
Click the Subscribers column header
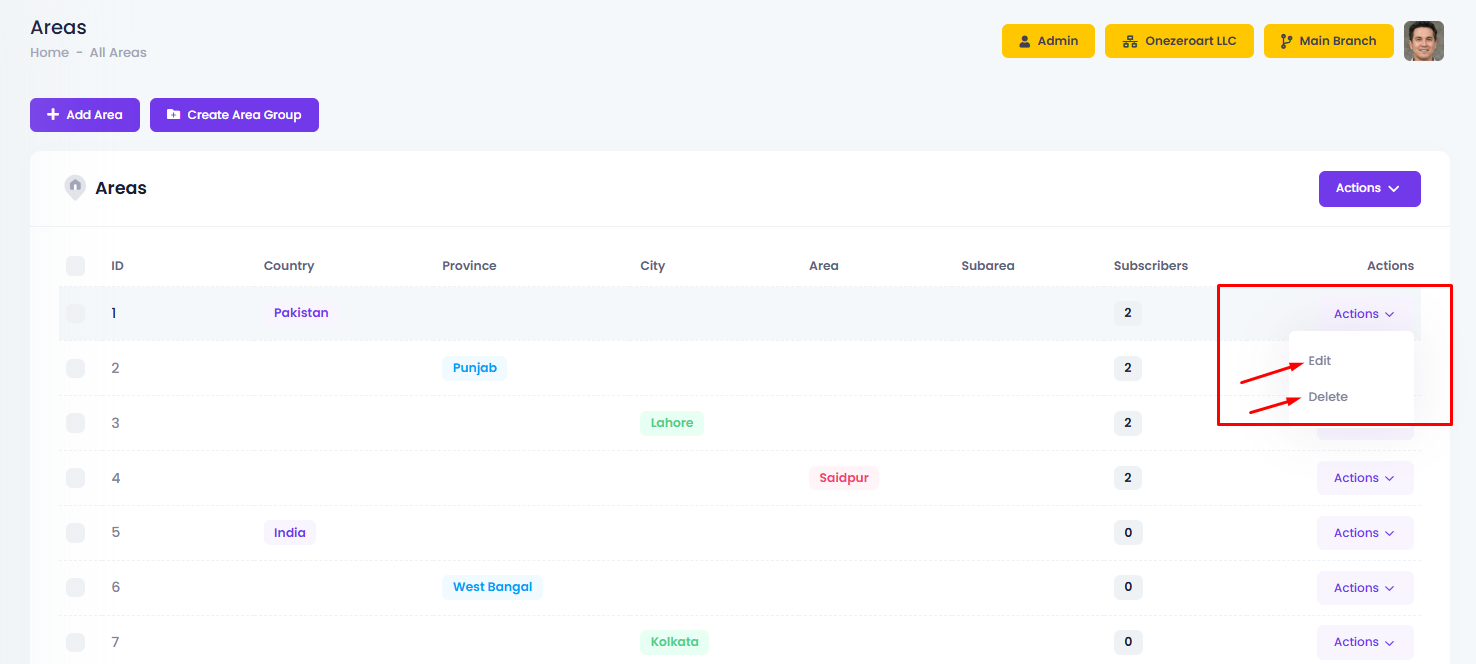click(x=1150, y=266)
